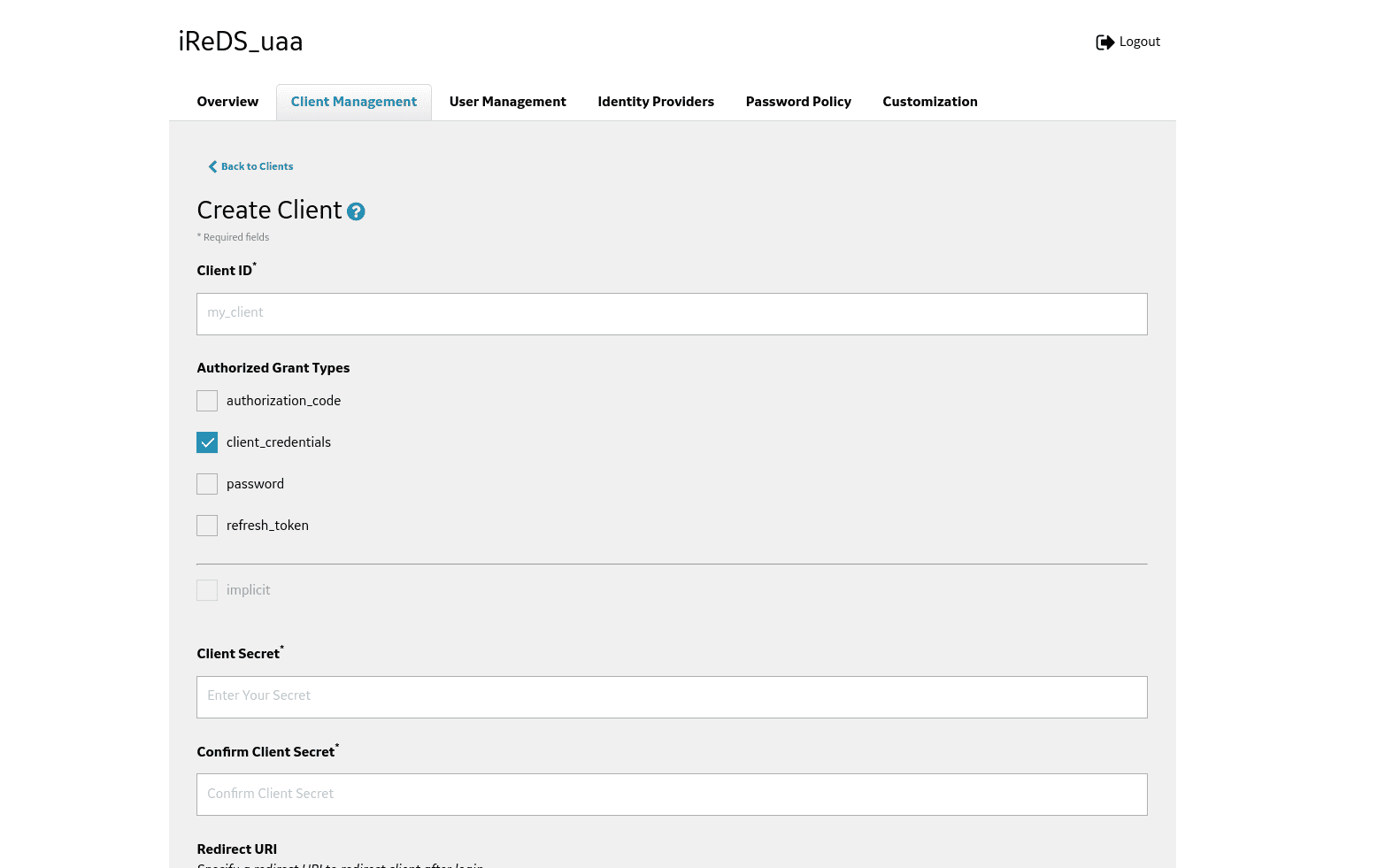This screenshot has height=868, width=1385.
Task: Click the Confirm Client Secret field
Action: click(672, 794)
